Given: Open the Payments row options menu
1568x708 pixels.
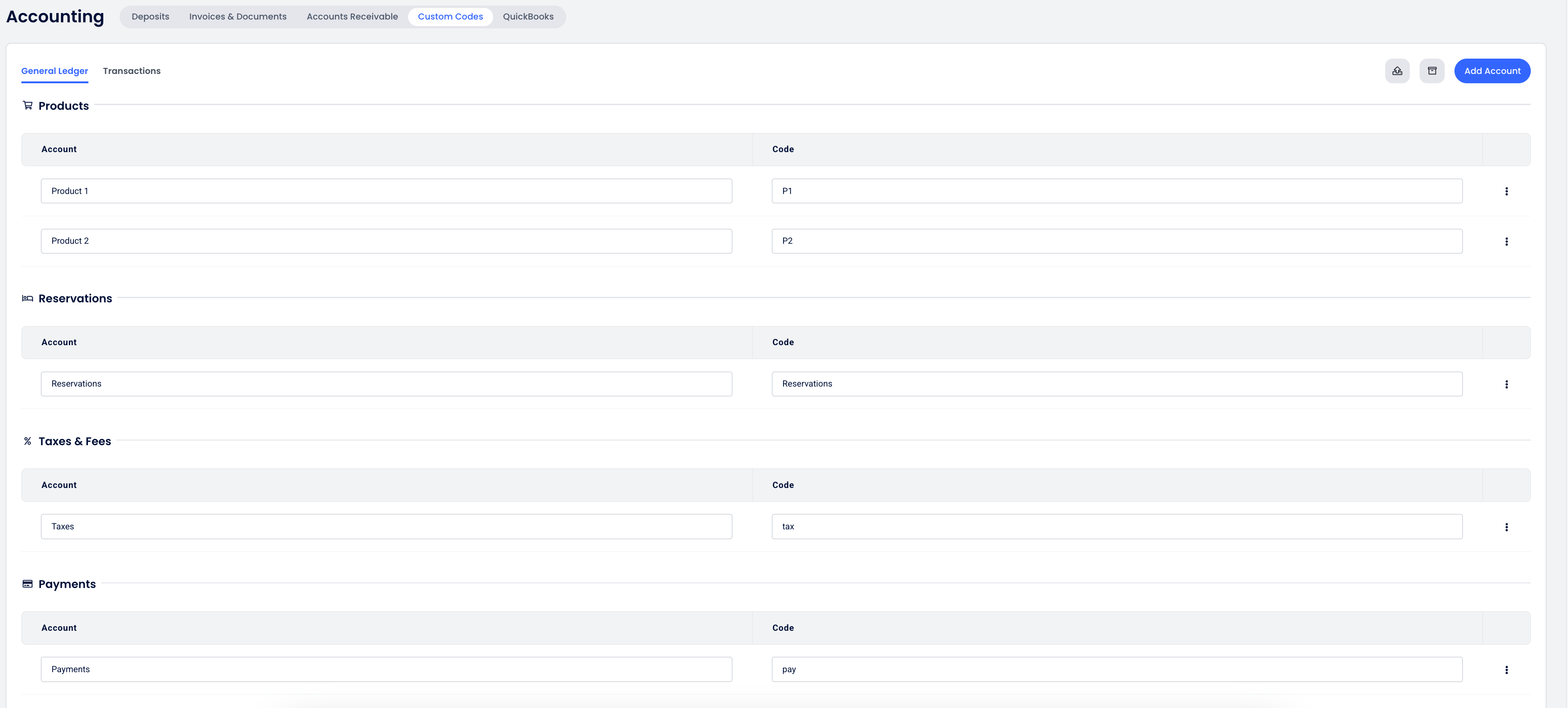Looking at the screenshot, I should [1506, 670].
